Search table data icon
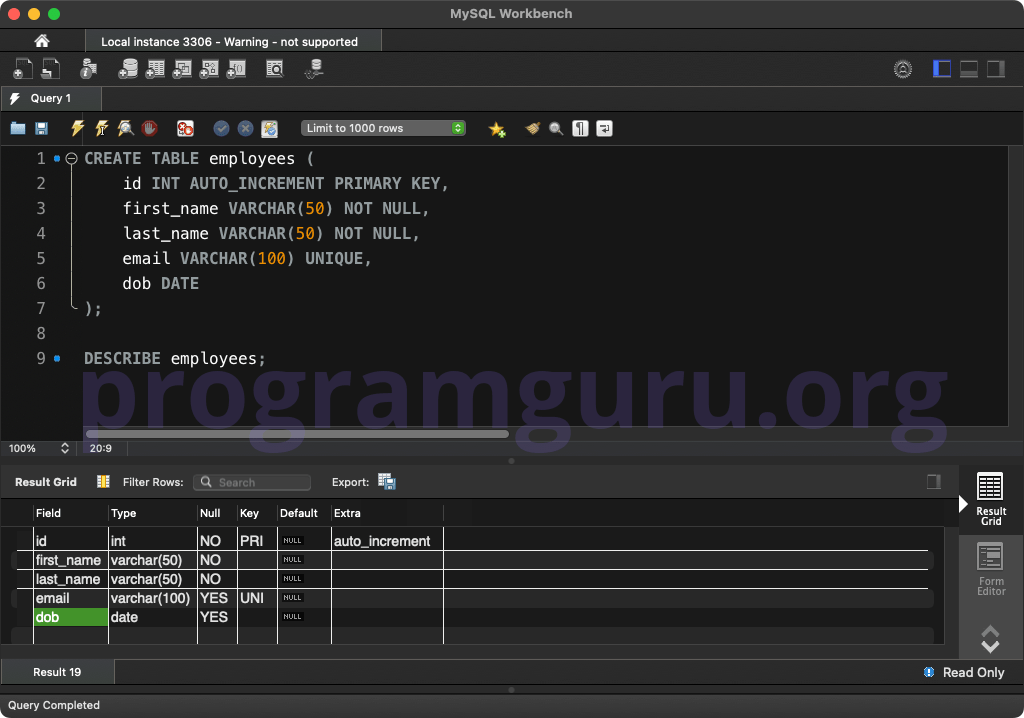 tap(275, 69)
